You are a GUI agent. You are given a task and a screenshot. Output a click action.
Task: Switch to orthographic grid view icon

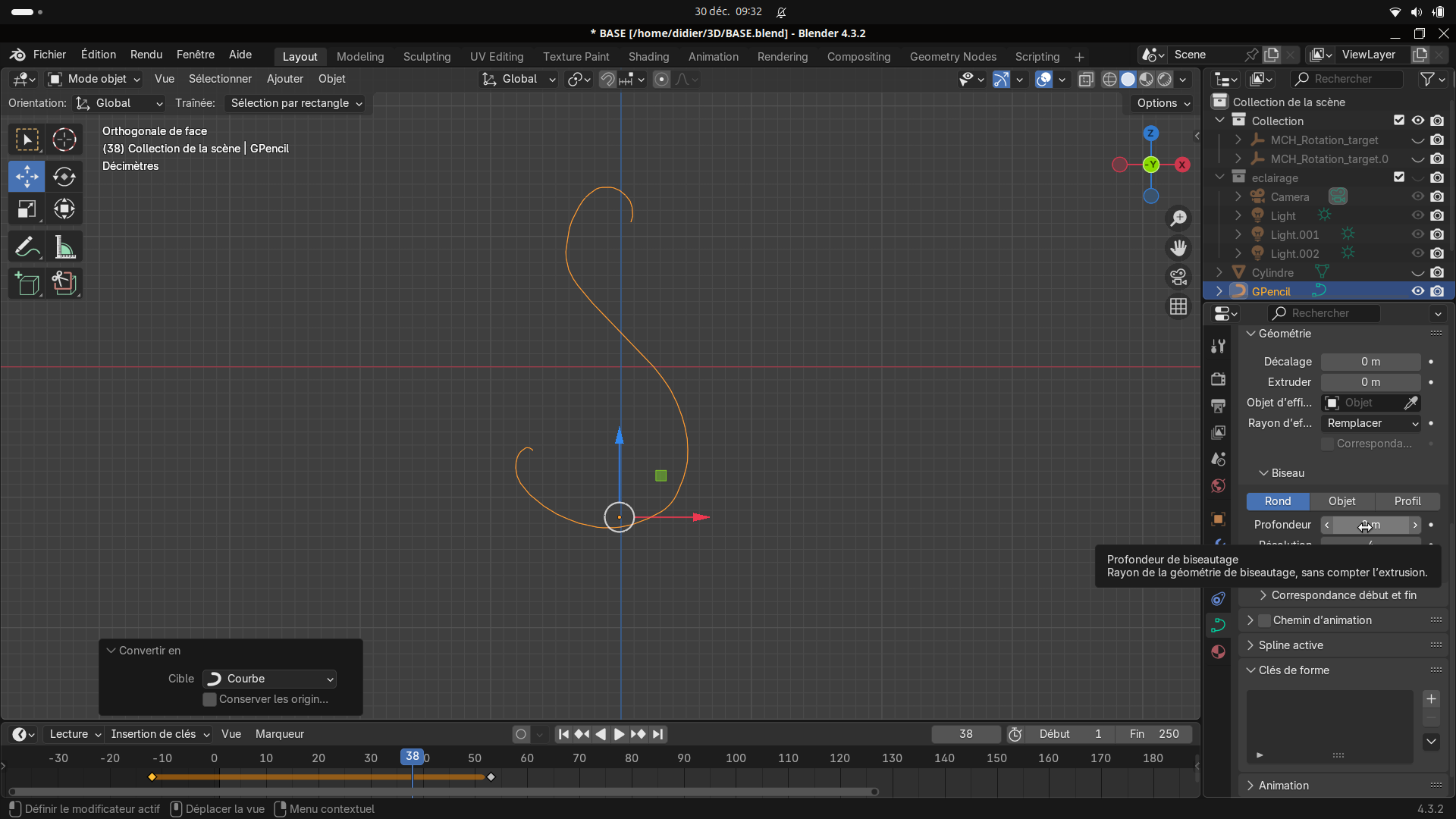1178,307
